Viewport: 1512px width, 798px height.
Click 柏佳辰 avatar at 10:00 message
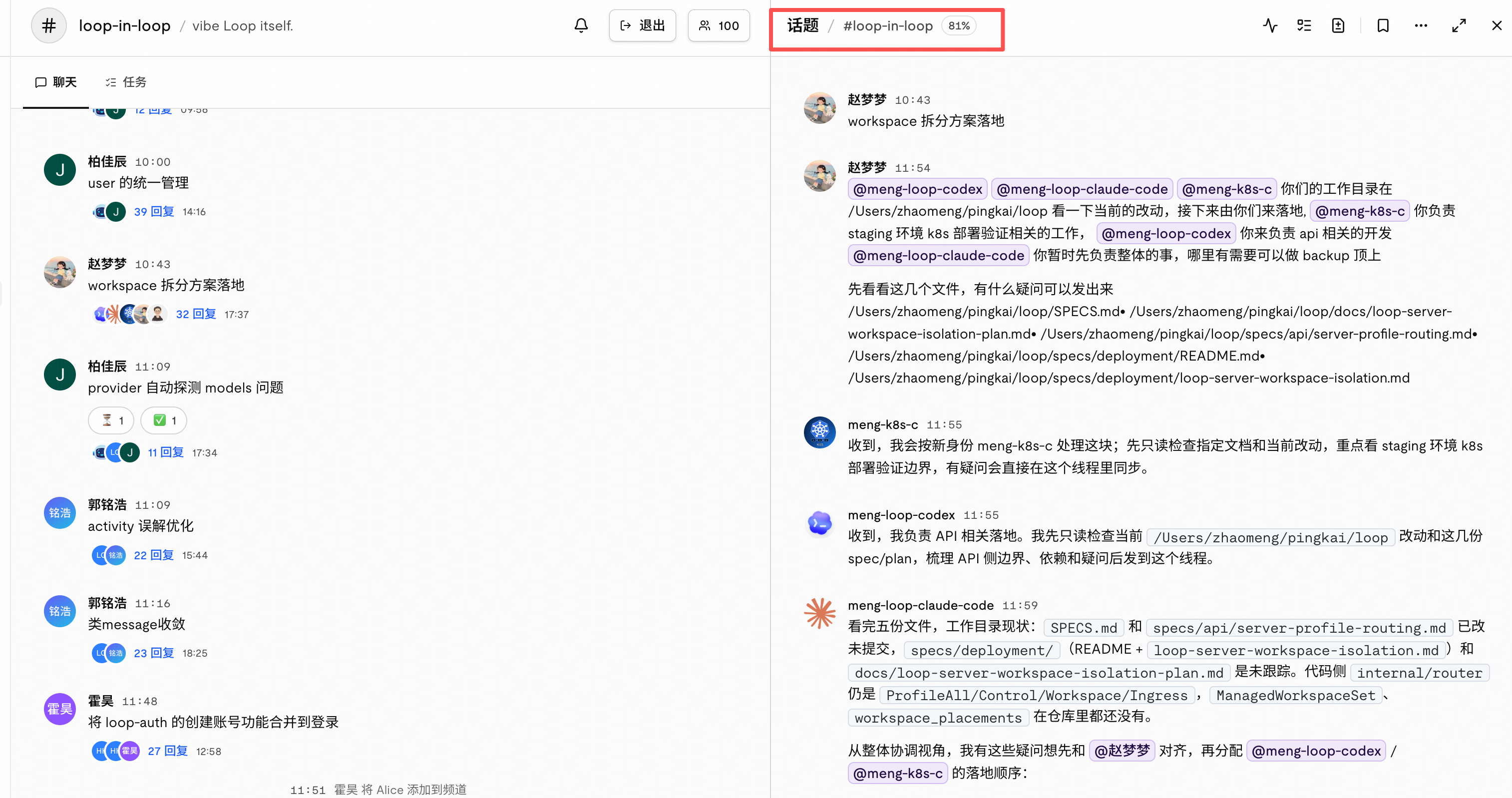[60, 170]
